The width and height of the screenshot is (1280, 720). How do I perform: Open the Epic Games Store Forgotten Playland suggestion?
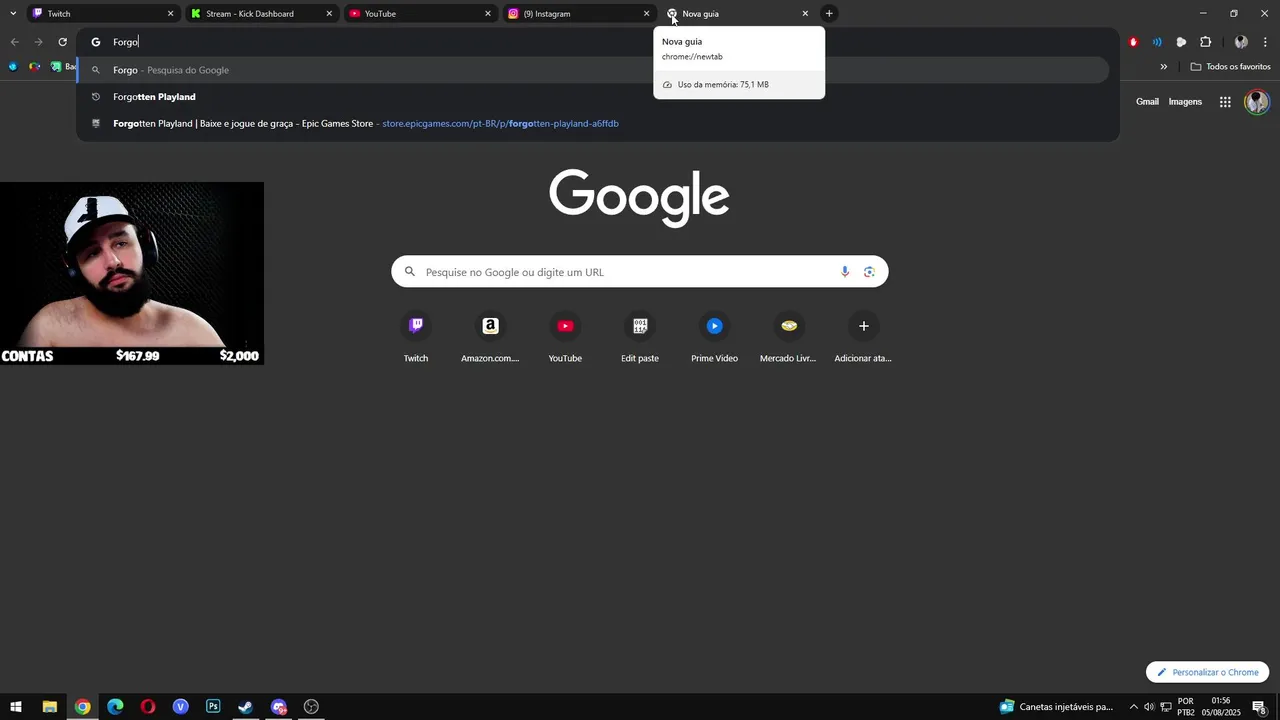(x=593, y=124)
